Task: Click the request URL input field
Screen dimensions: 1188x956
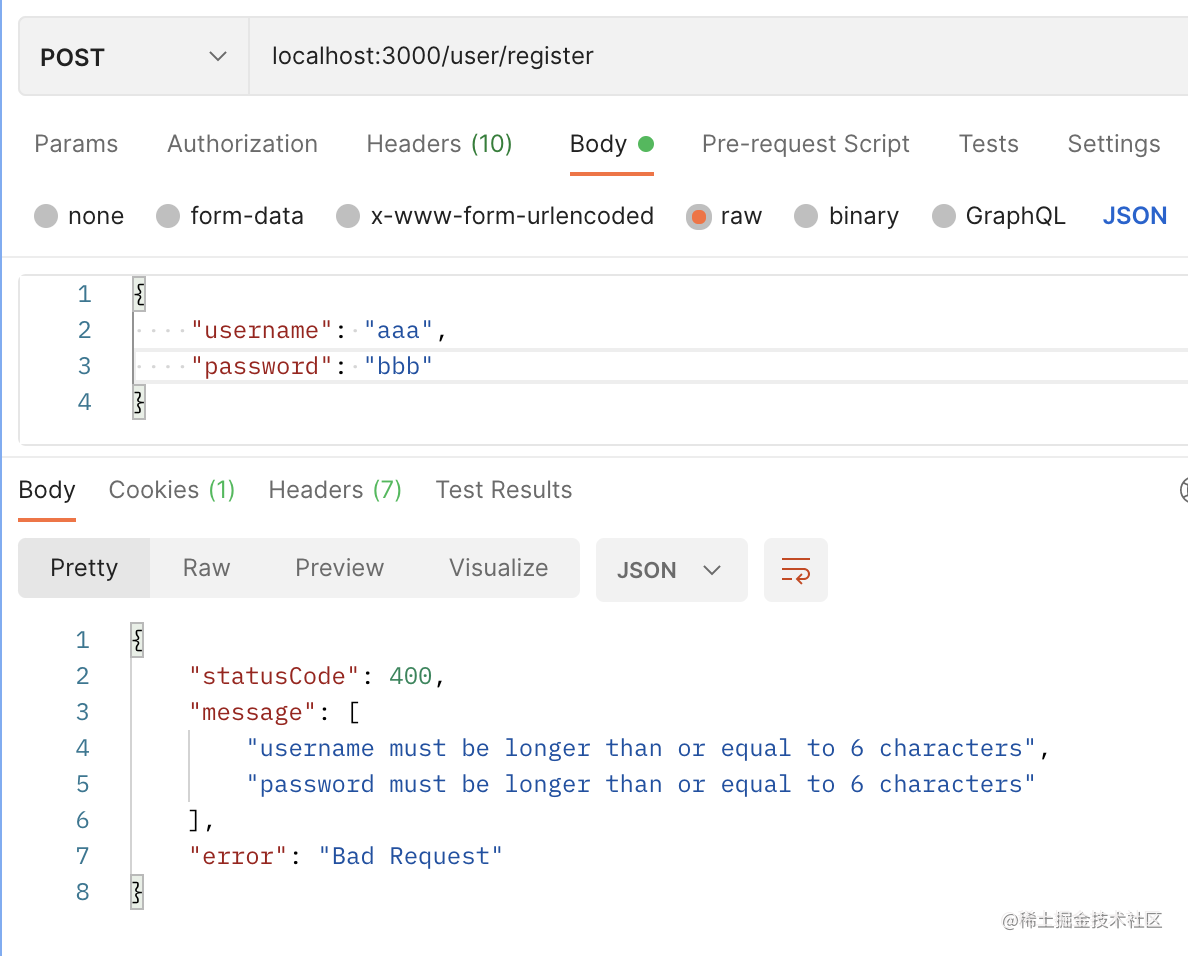Action: pyautogui.click(x=700, y=57)
